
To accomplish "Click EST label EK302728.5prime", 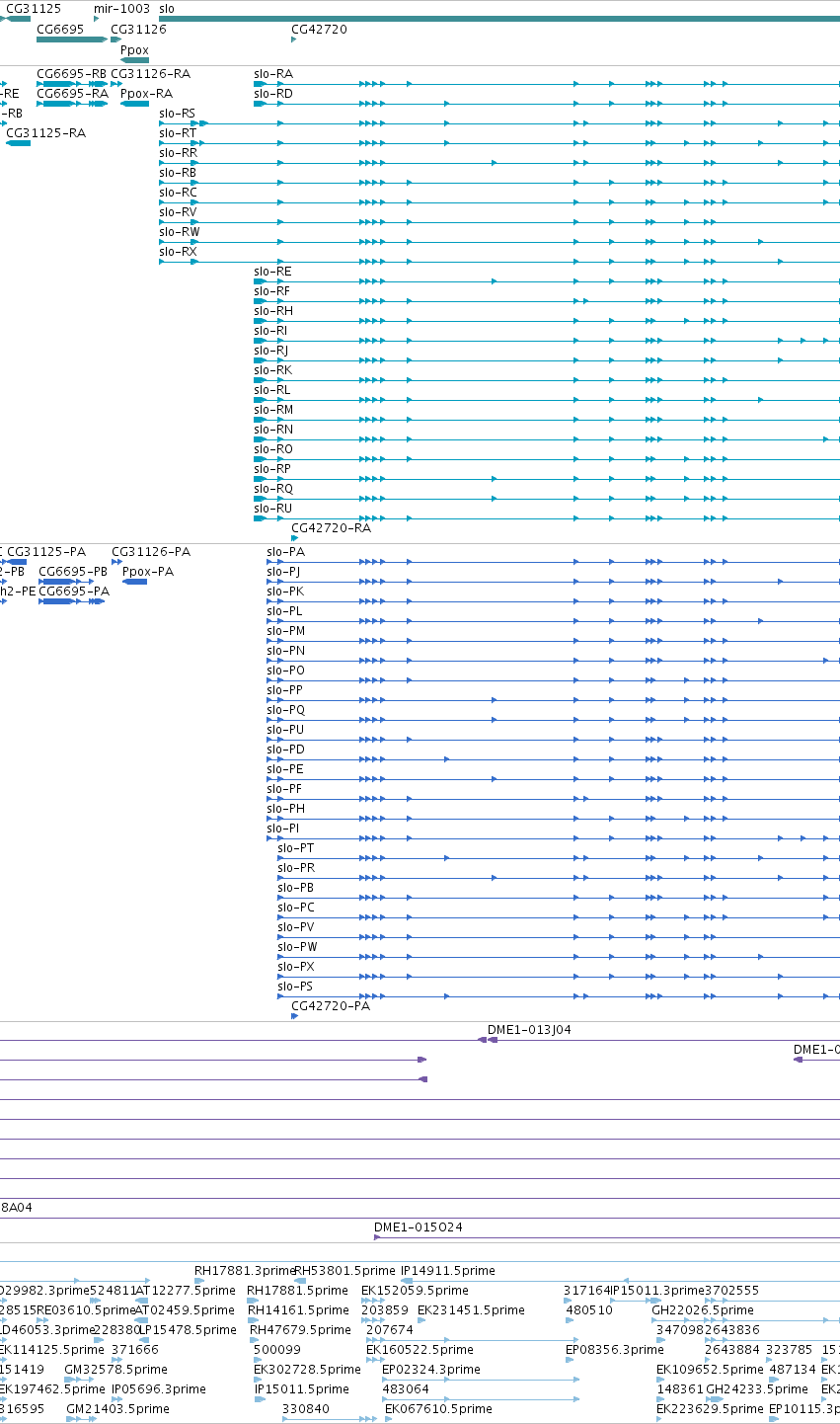I will 307,1370.
